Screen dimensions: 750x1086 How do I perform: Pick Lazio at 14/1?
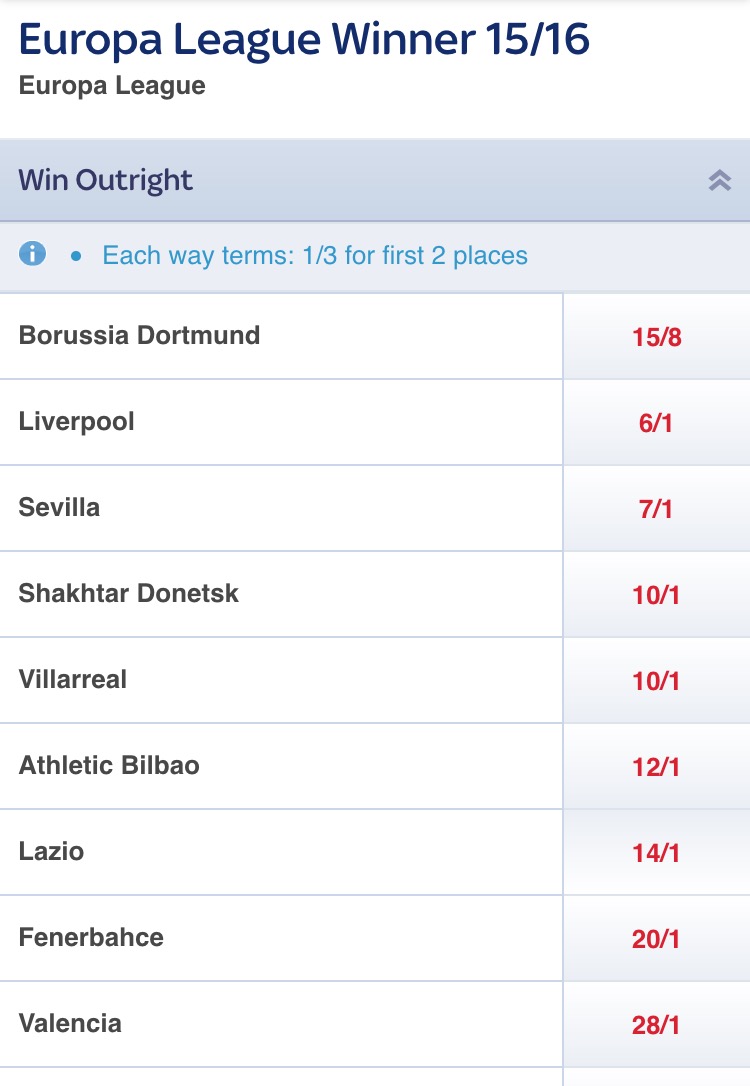coord(656,853)
